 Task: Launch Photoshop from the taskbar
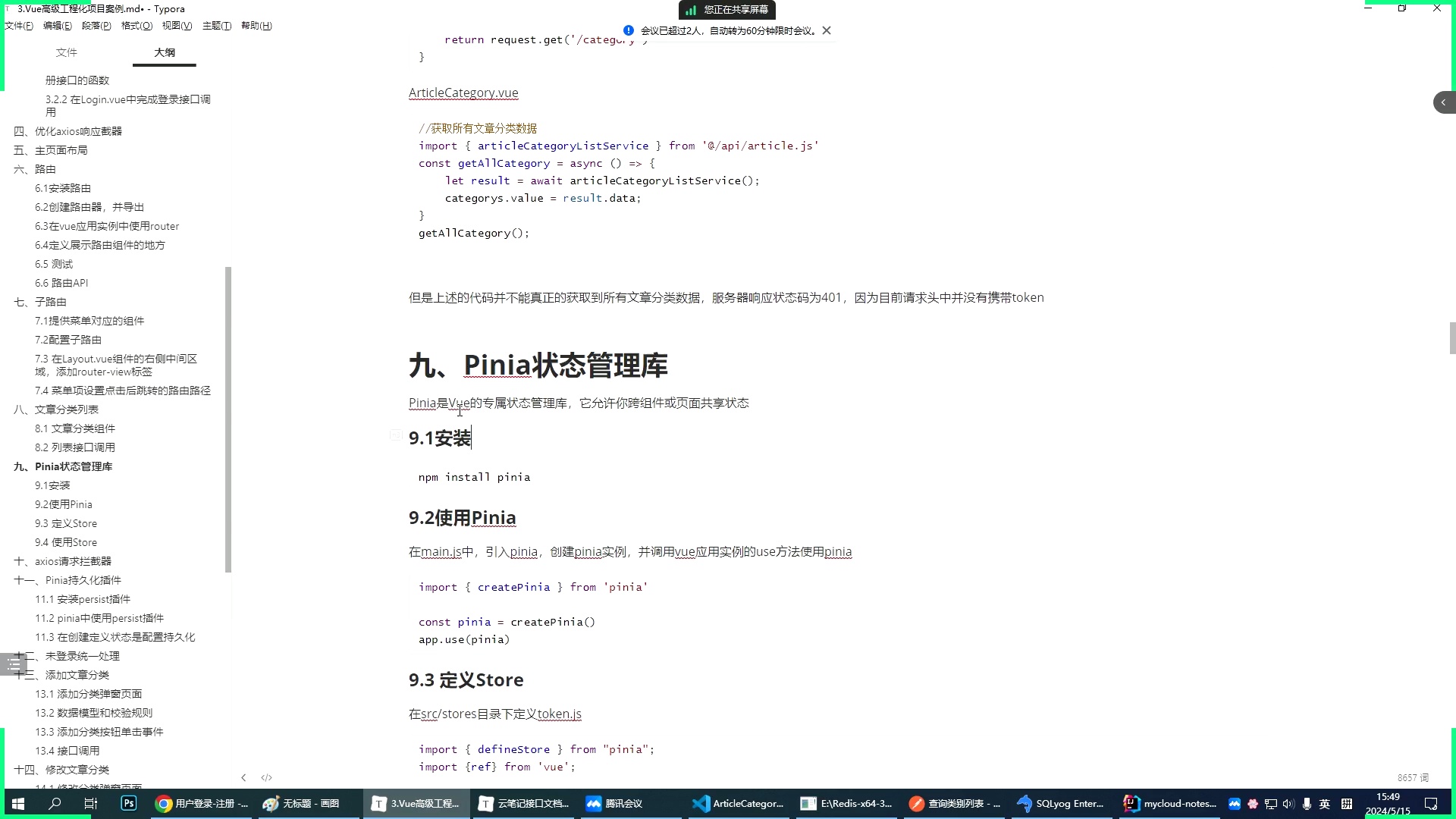click(128, 803)
